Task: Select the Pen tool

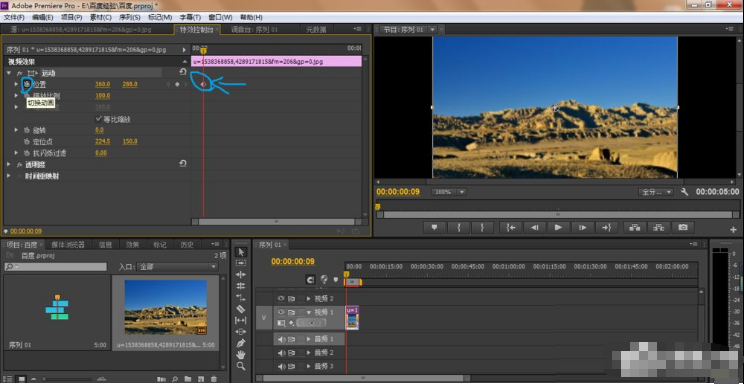Action: click(x=241, y=343)
